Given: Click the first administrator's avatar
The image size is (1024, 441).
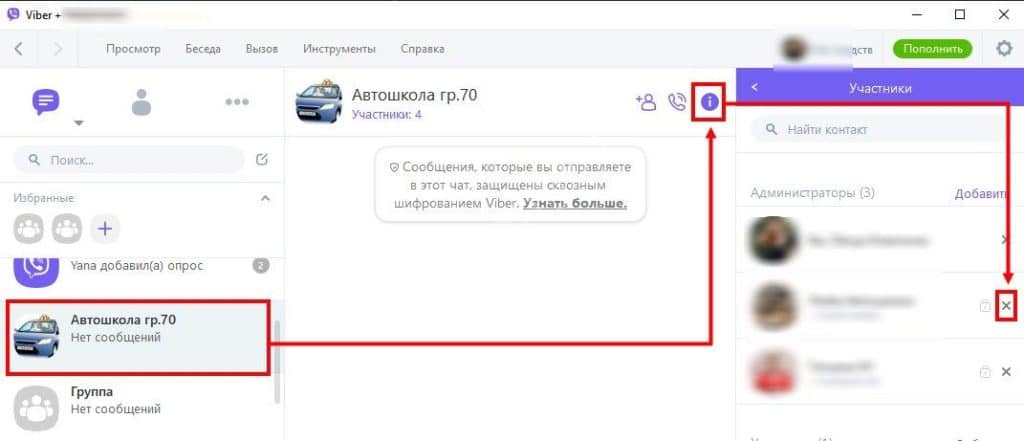Looking at the screenshot, I should [773, 240].
